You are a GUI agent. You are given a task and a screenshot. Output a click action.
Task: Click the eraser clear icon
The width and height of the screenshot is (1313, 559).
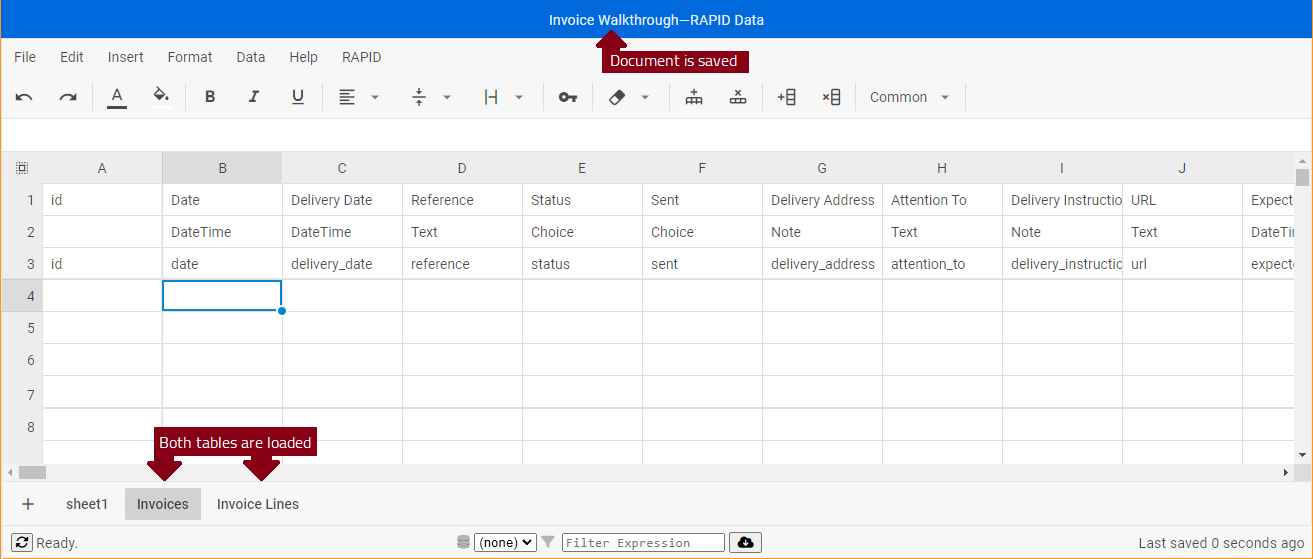[617, 97]
